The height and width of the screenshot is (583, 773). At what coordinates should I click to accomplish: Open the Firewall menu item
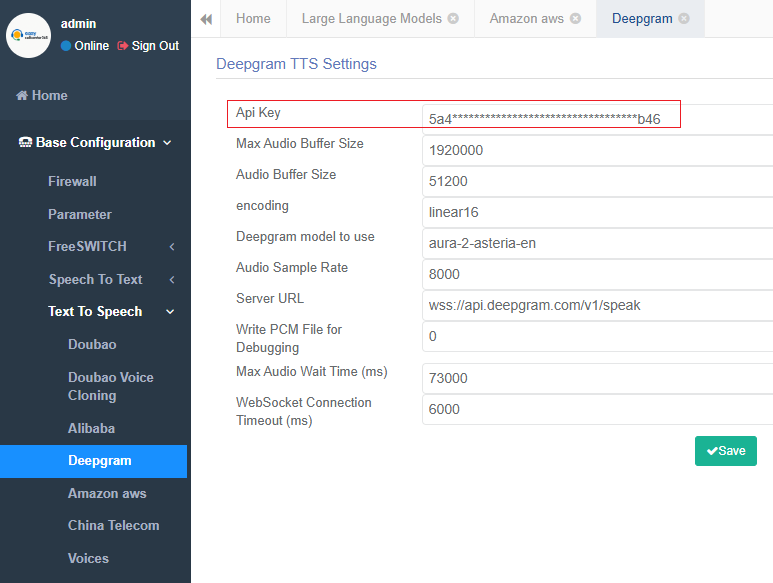pyautogui.click(x=72, y=181)
